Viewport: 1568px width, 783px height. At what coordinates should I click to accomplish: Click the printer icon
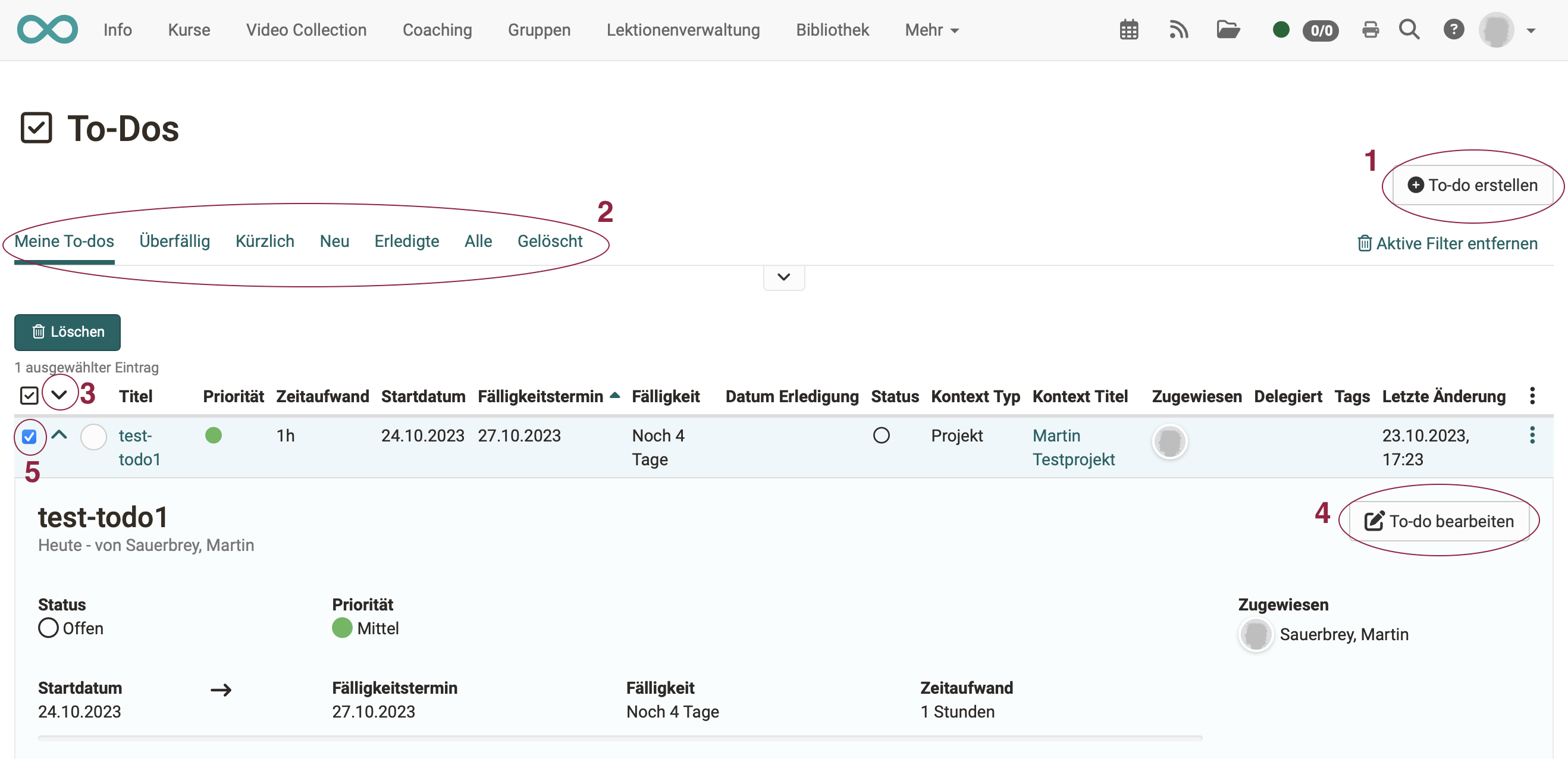click(x=1370, y=29)
